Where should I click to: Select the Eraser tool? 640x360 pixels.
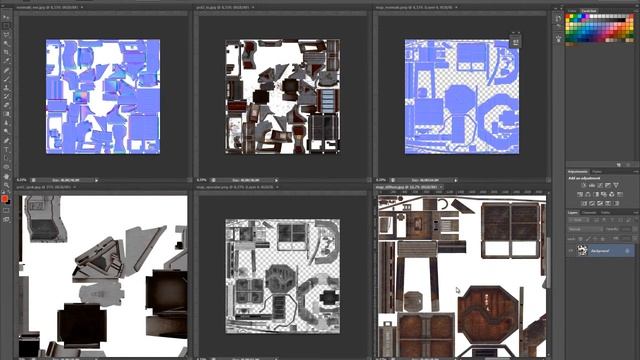[x=6, y=105]
